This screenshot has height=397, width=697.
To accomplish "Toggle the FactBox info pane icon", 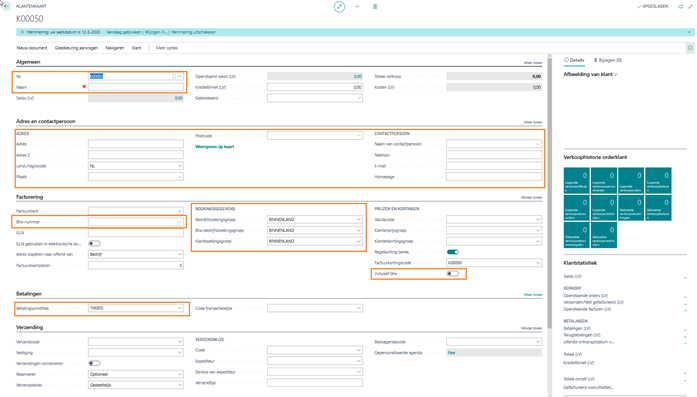I will pos(690,48).
